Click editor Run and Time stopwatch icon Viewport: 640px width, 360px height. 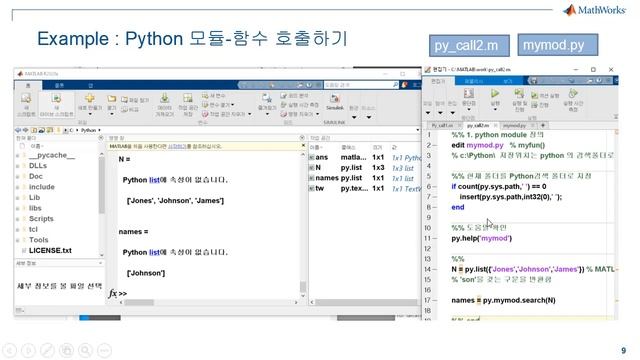(x=573, y=94)
